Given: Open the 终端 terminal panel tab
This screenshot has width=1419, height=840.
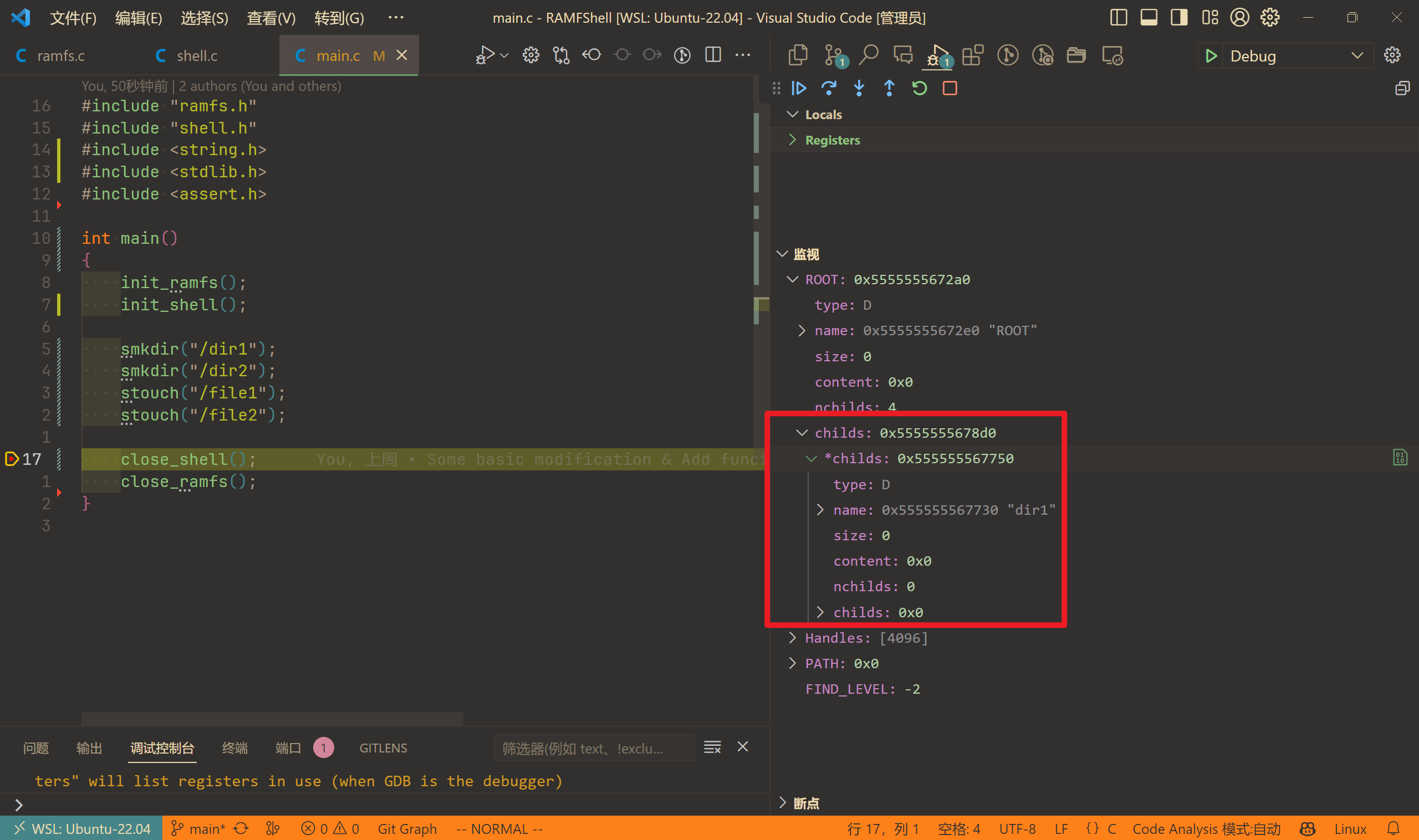Looking at the screenshot, I should point(234,747).
